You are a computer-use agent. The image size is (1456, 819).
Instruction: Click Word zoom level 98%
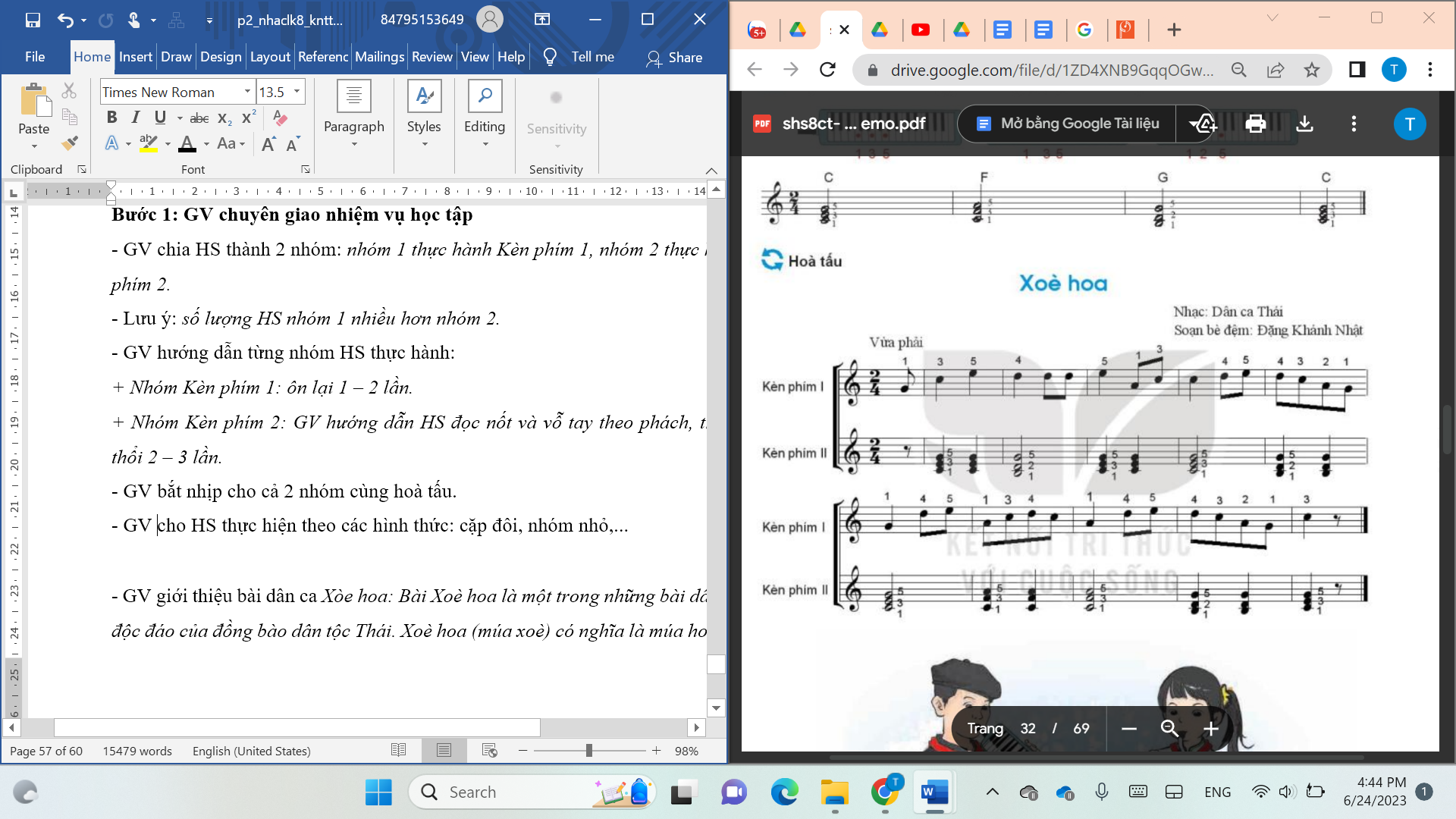686,751
